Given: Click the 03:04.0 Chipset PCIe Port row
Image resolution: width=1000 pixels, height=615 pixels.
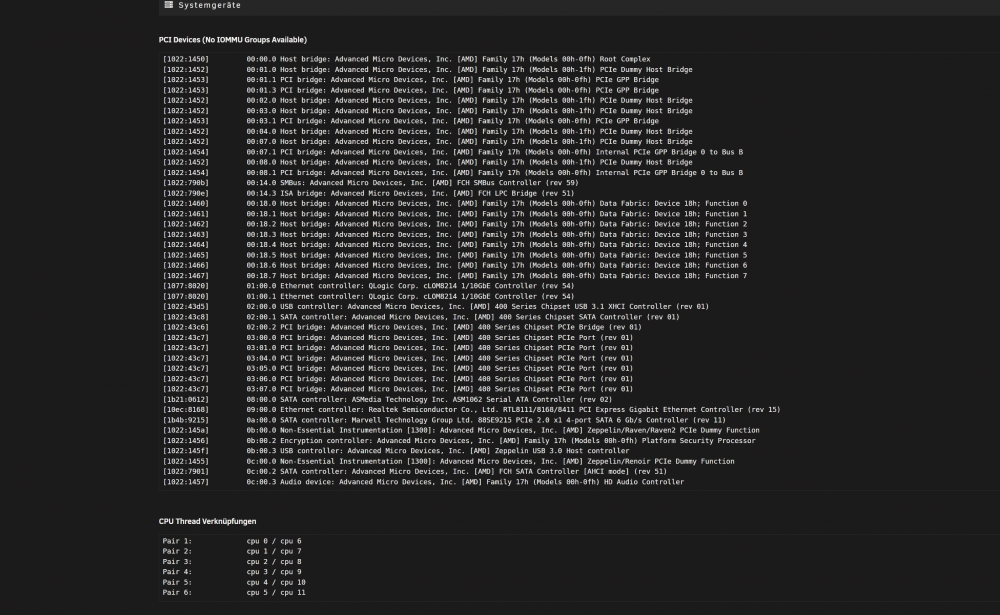Looking at the screenshot, I should [397, 358].
